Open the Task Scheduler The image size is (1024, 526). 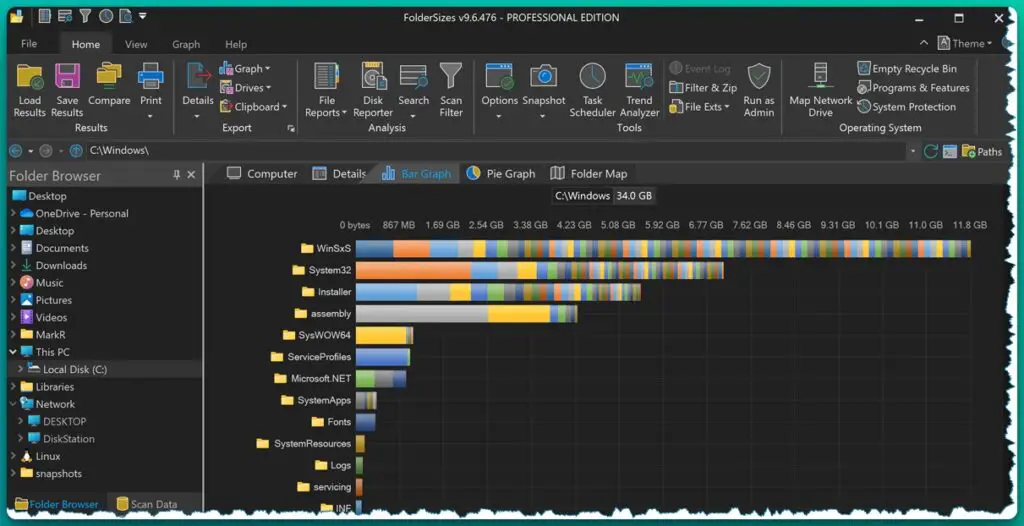click(592, 78)
